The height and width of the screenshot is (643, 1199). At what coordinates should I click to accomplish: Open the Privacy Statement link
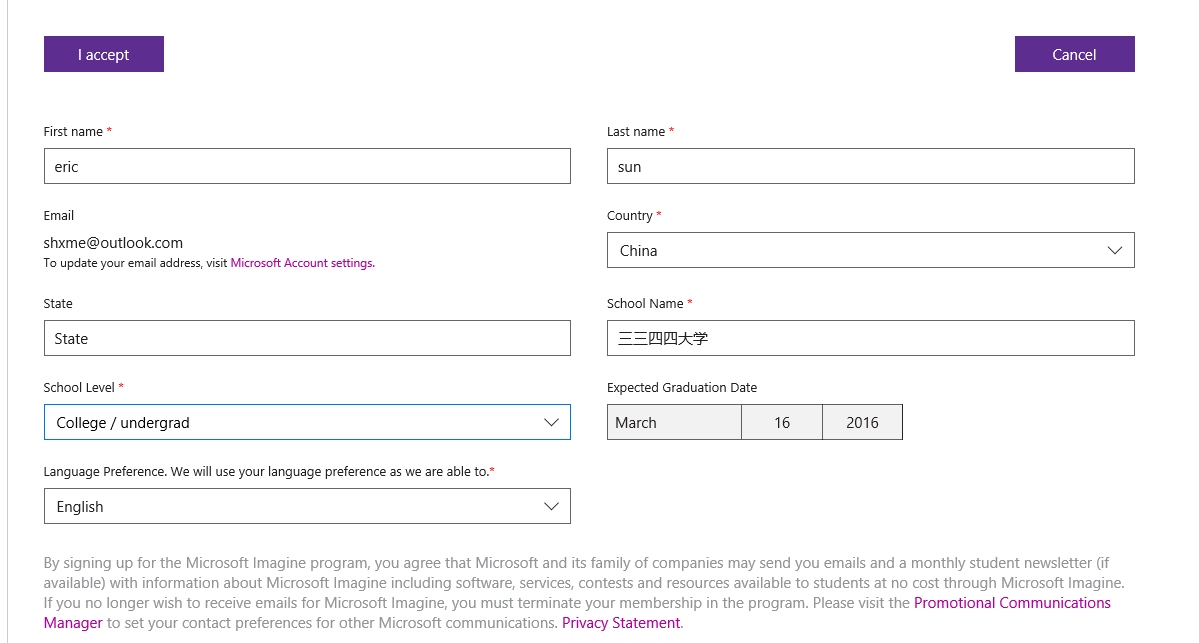click(x=621, y=623)
